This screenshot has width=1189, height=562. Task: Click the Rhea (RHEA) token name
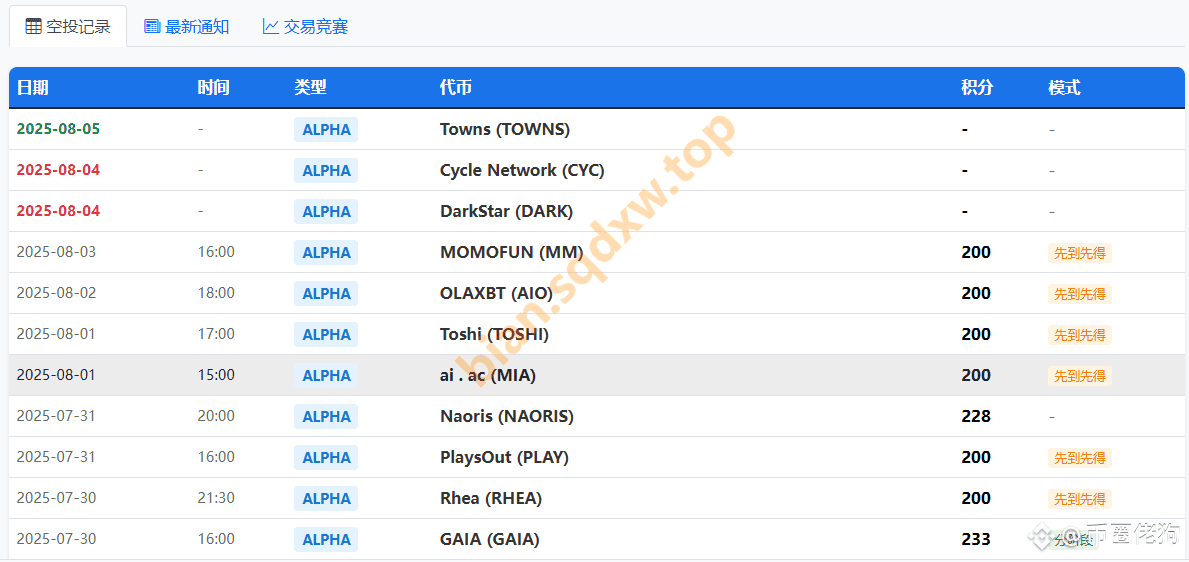pyautogui.click(x=491, y=498)
